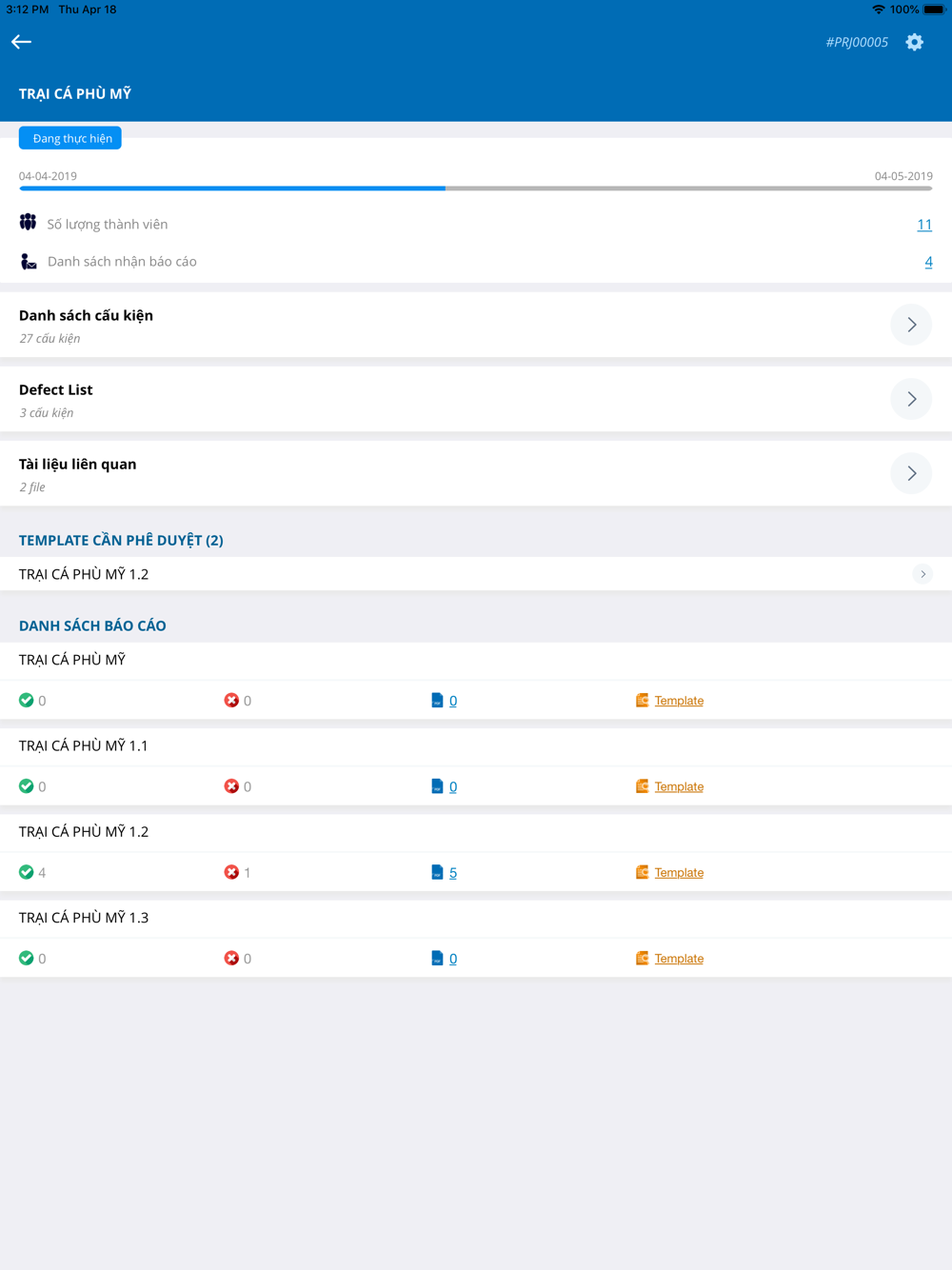Tap the Đang thực hiện status button
Image resolution: width=952 pixels, height=1270 pixels.
pos(70,138)
